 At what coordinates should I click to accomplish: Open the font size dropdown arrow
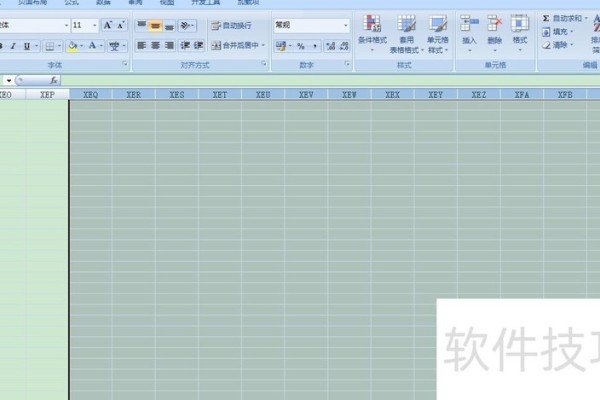tap(95, 25)
